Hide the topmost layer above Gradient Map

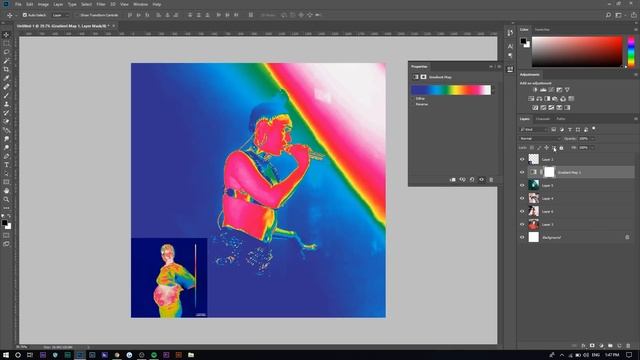click(522, 159)
